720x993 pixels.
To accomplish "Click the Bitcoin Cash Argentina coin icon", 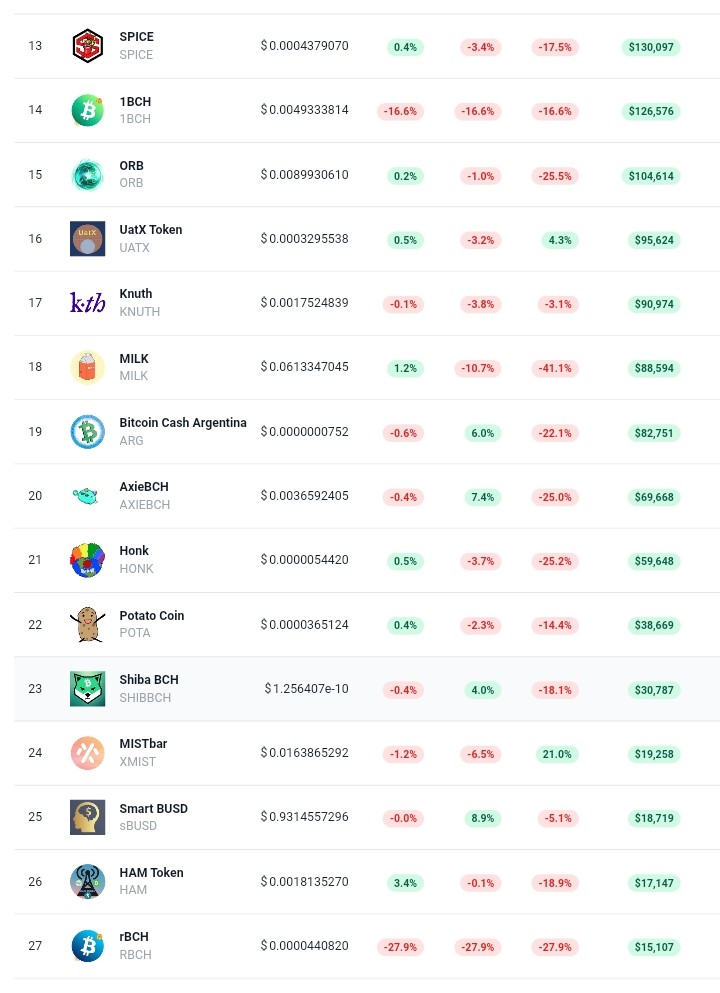I will [87, 432].
